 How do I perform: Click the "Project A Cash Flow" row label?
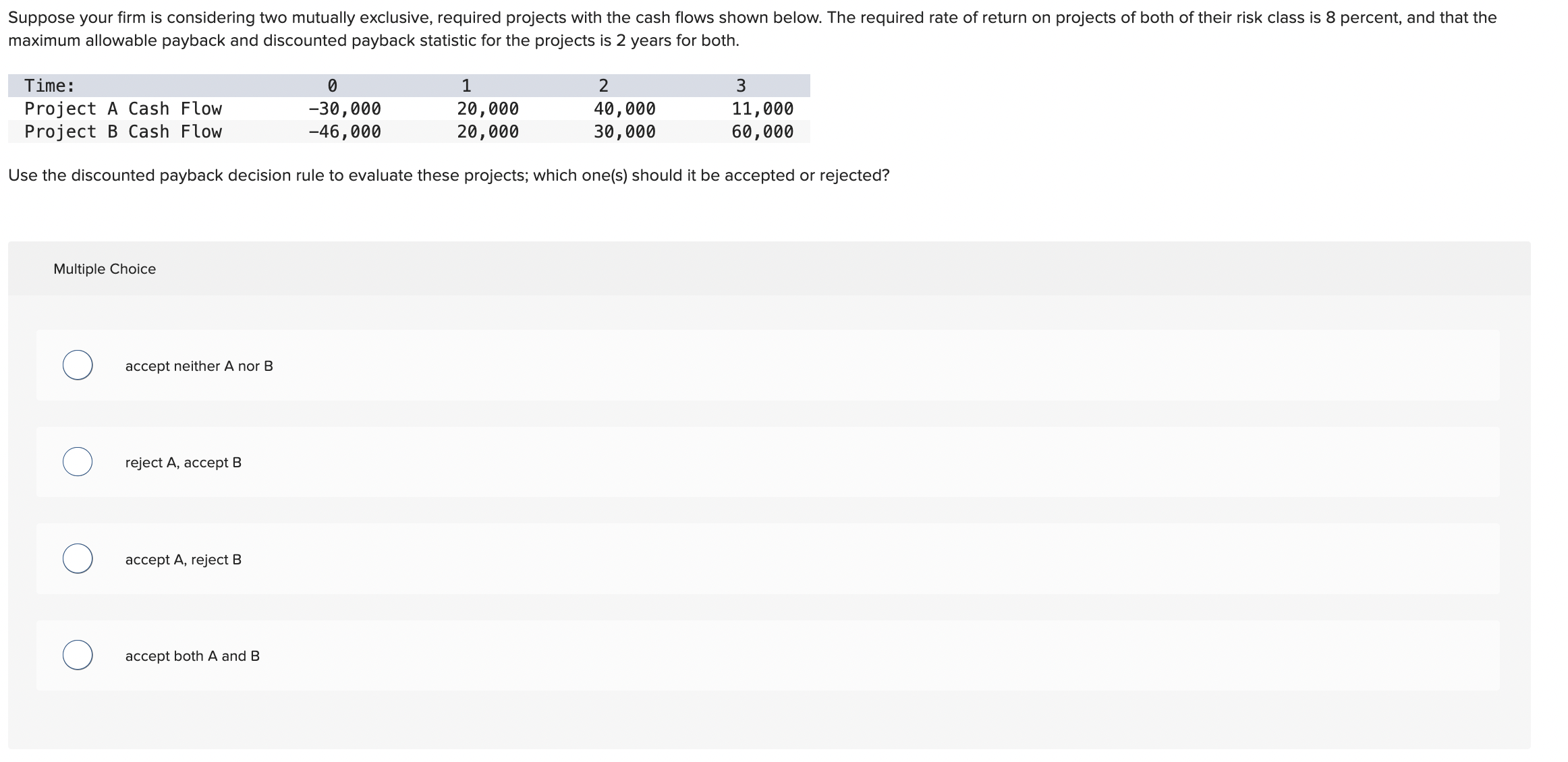123,109
